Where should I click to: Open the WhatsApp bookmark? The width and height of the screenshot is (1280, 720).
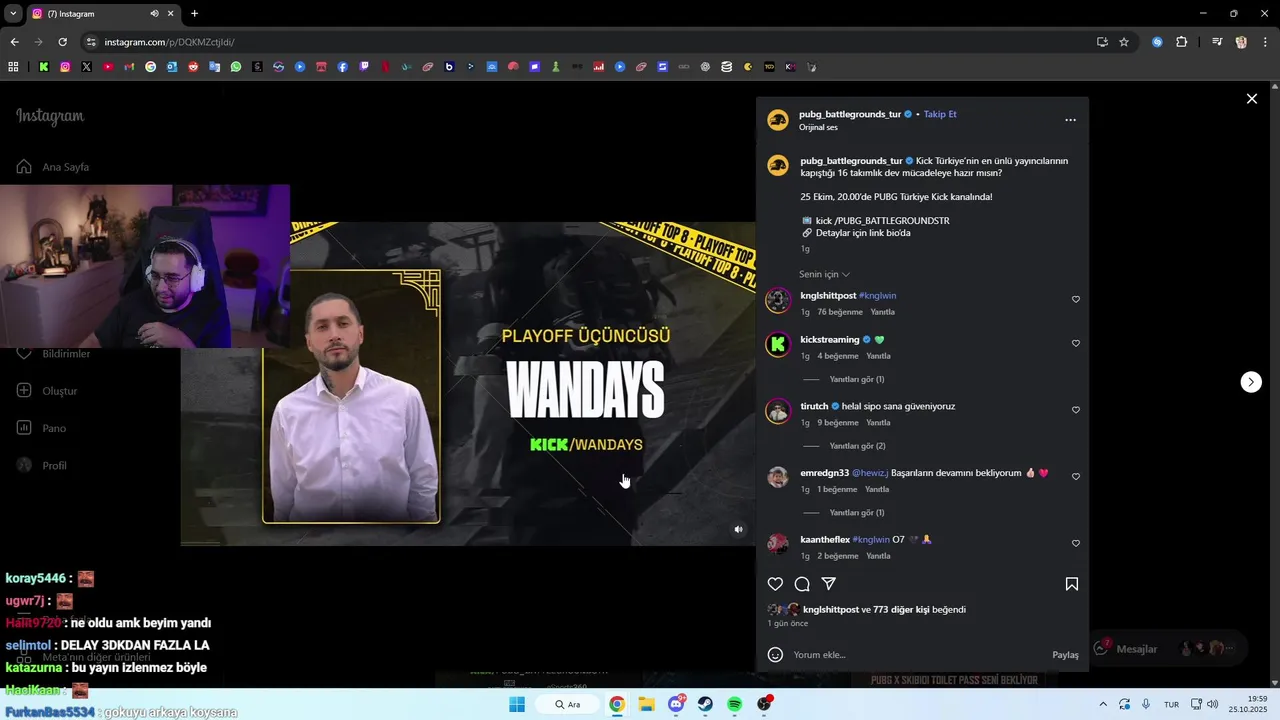pos(236,67)
